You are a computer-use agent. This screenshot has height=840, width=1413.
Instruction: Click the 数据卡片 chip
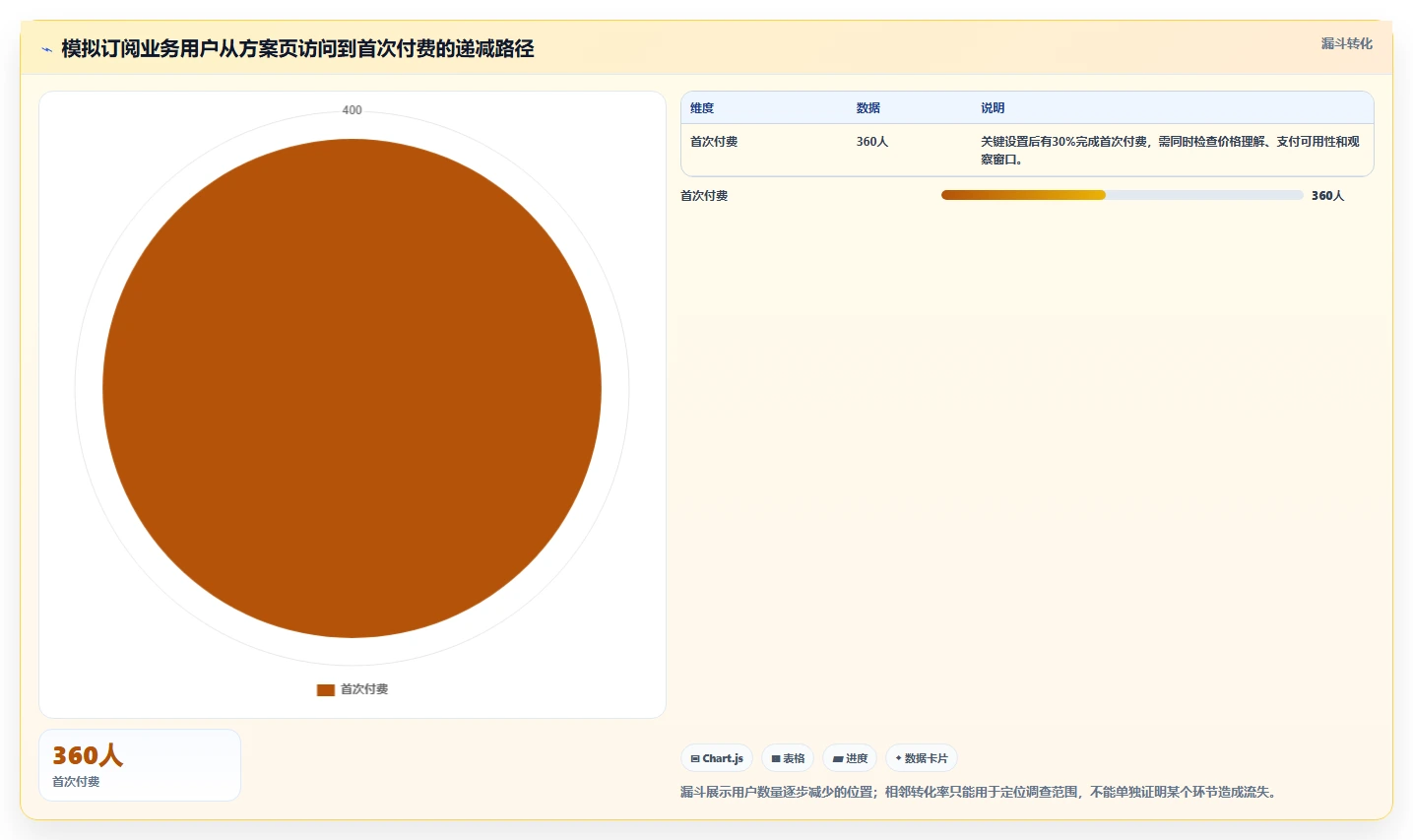click(x=922, y=758)
